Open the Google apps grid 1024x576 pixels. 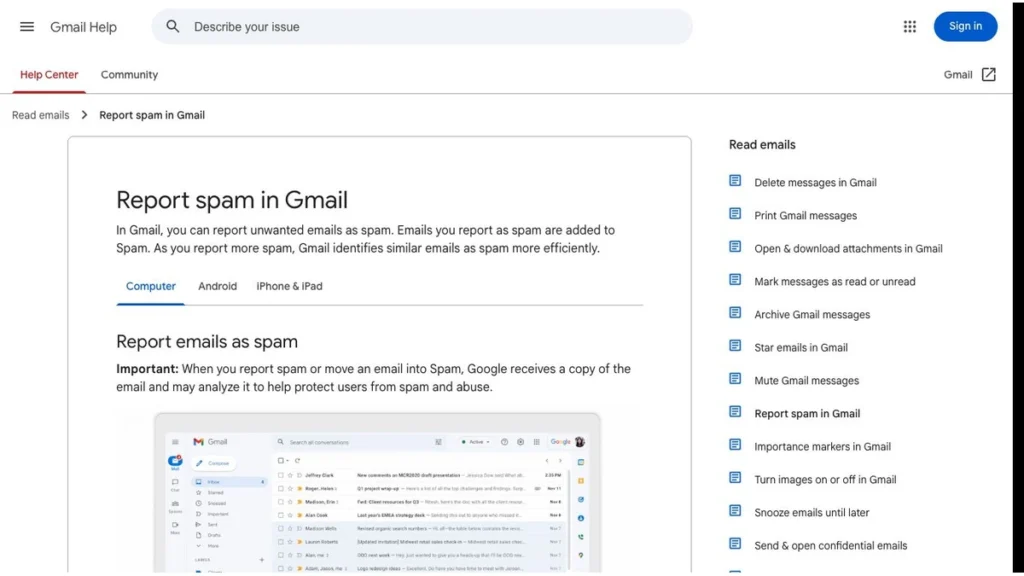(x=910, y=27)
